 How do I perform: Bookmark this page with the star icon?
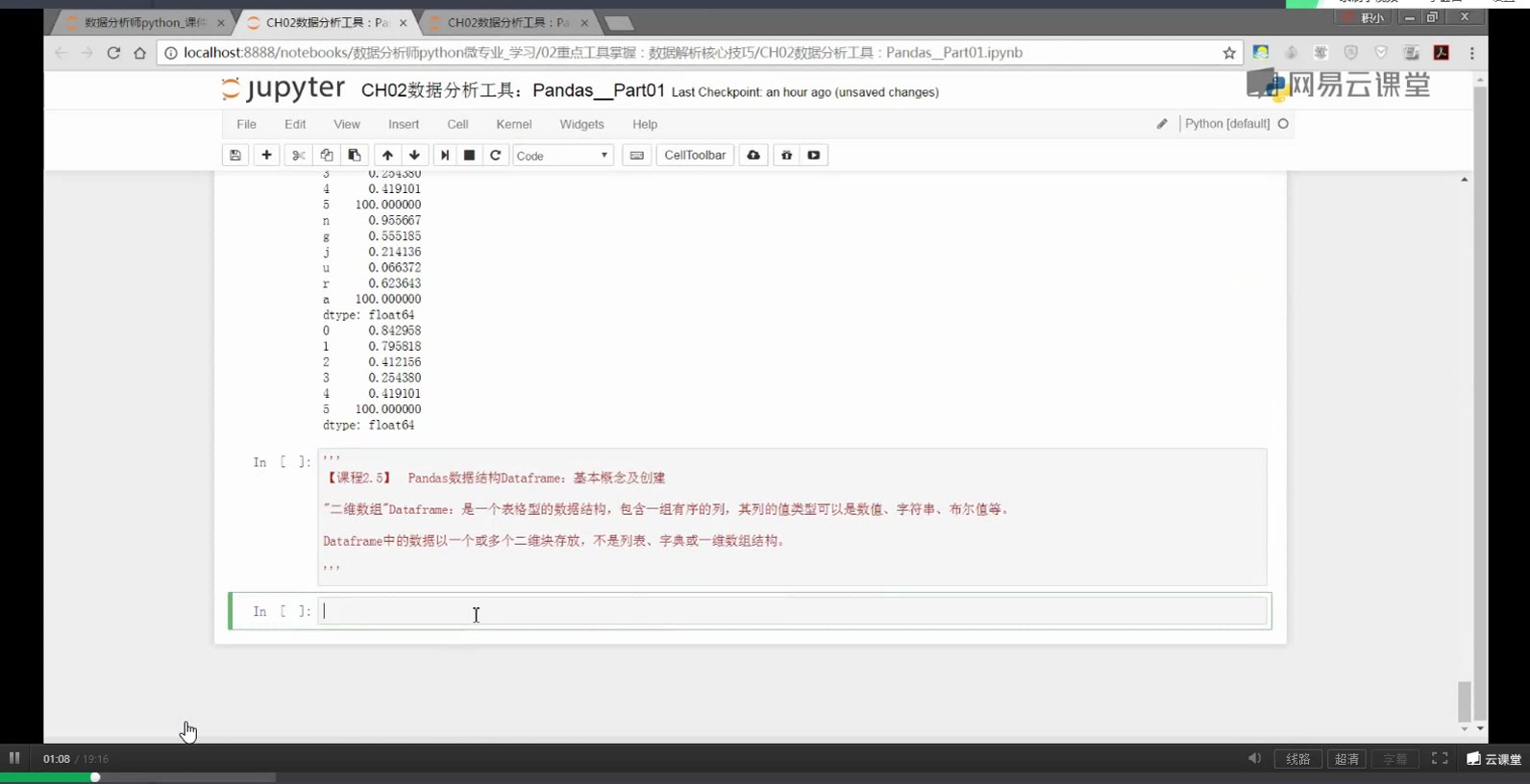1229,53
